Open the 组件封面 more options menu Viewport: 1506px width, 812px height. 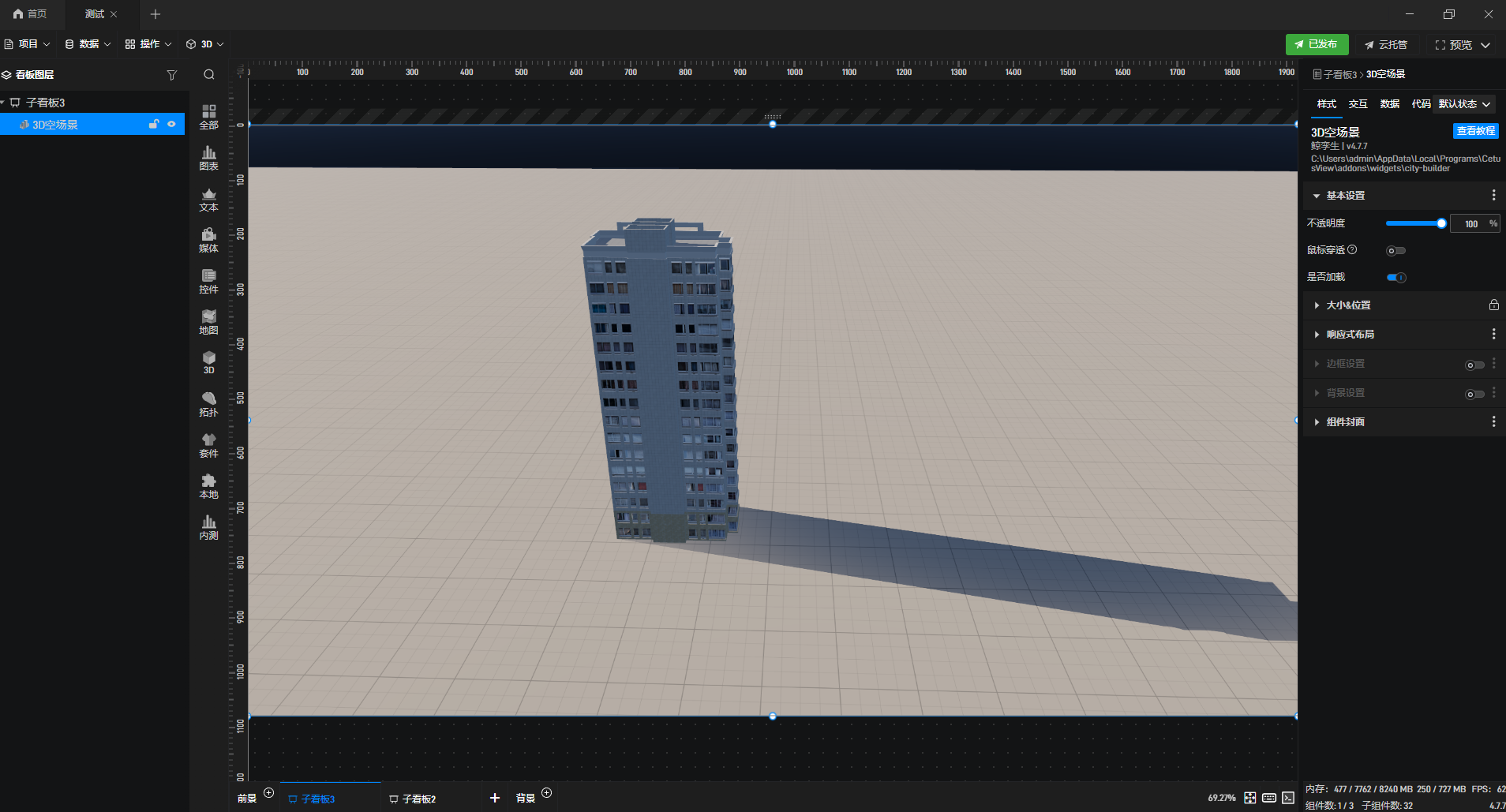click(x=1493, y=421)
